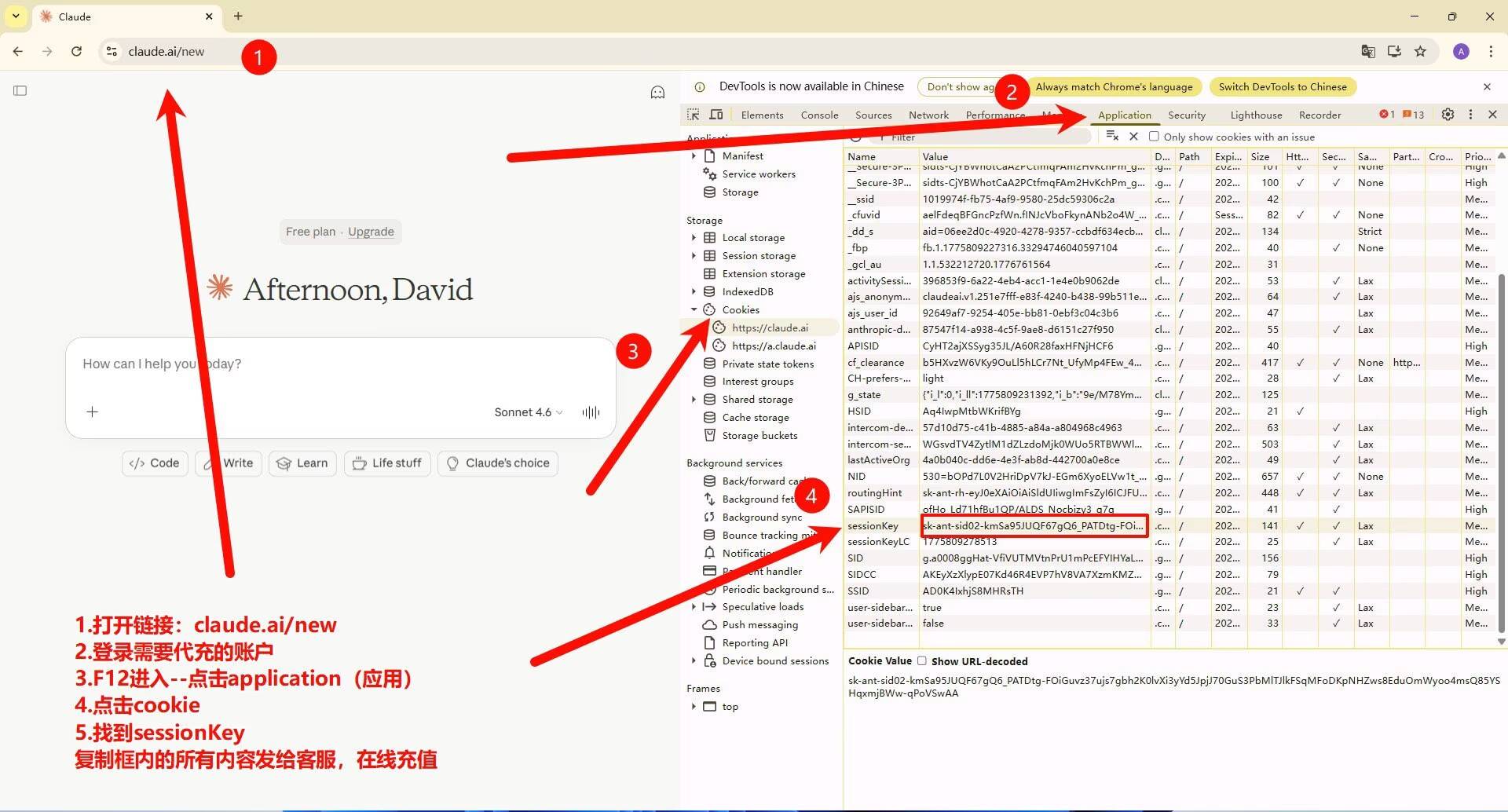The image size is (1508, 812).
Task: Expand Local storage section
Action: tap(694, 237)
